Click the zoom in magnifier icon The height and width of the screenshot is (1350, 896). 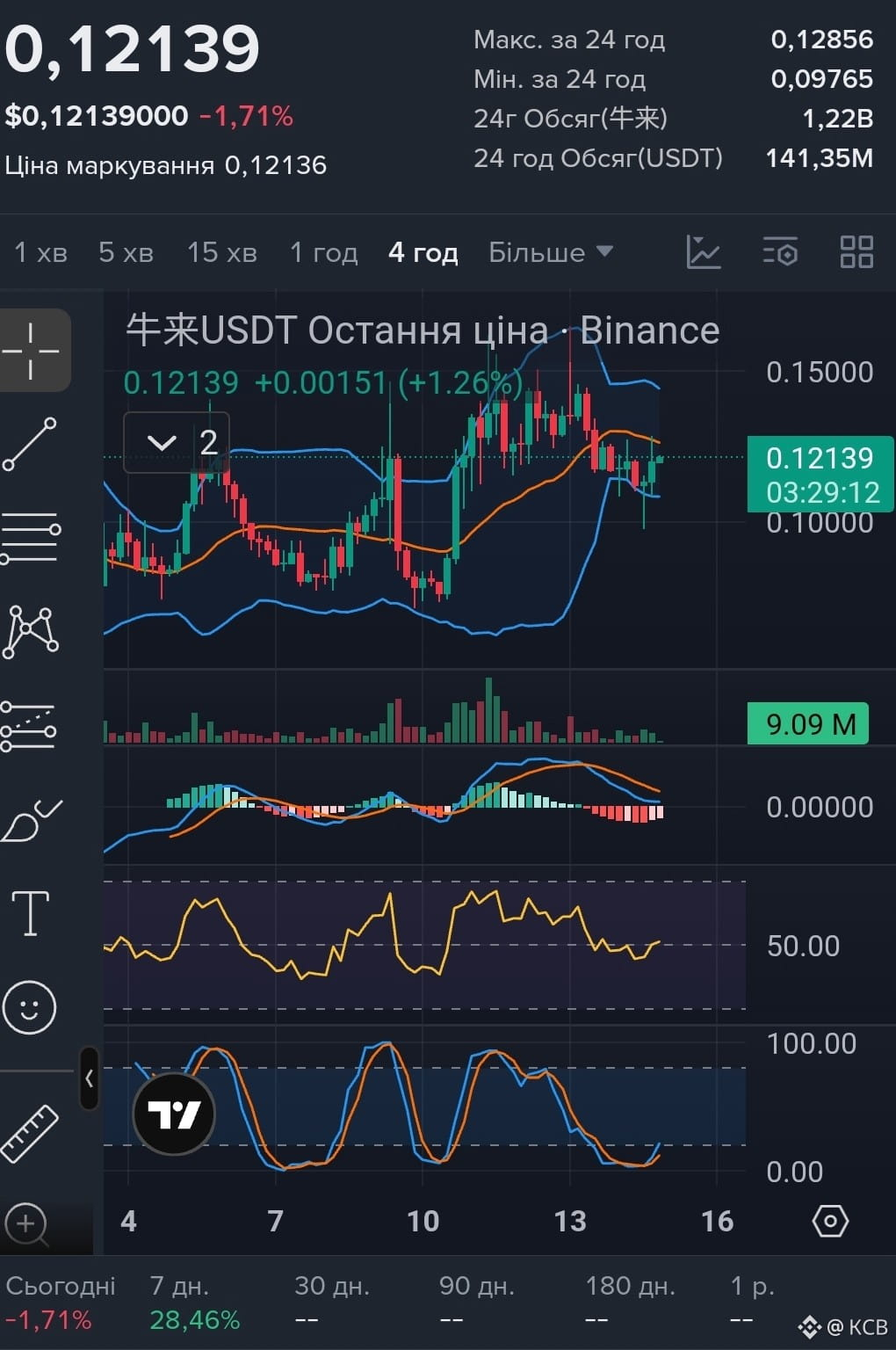(x=25, y=1223)
